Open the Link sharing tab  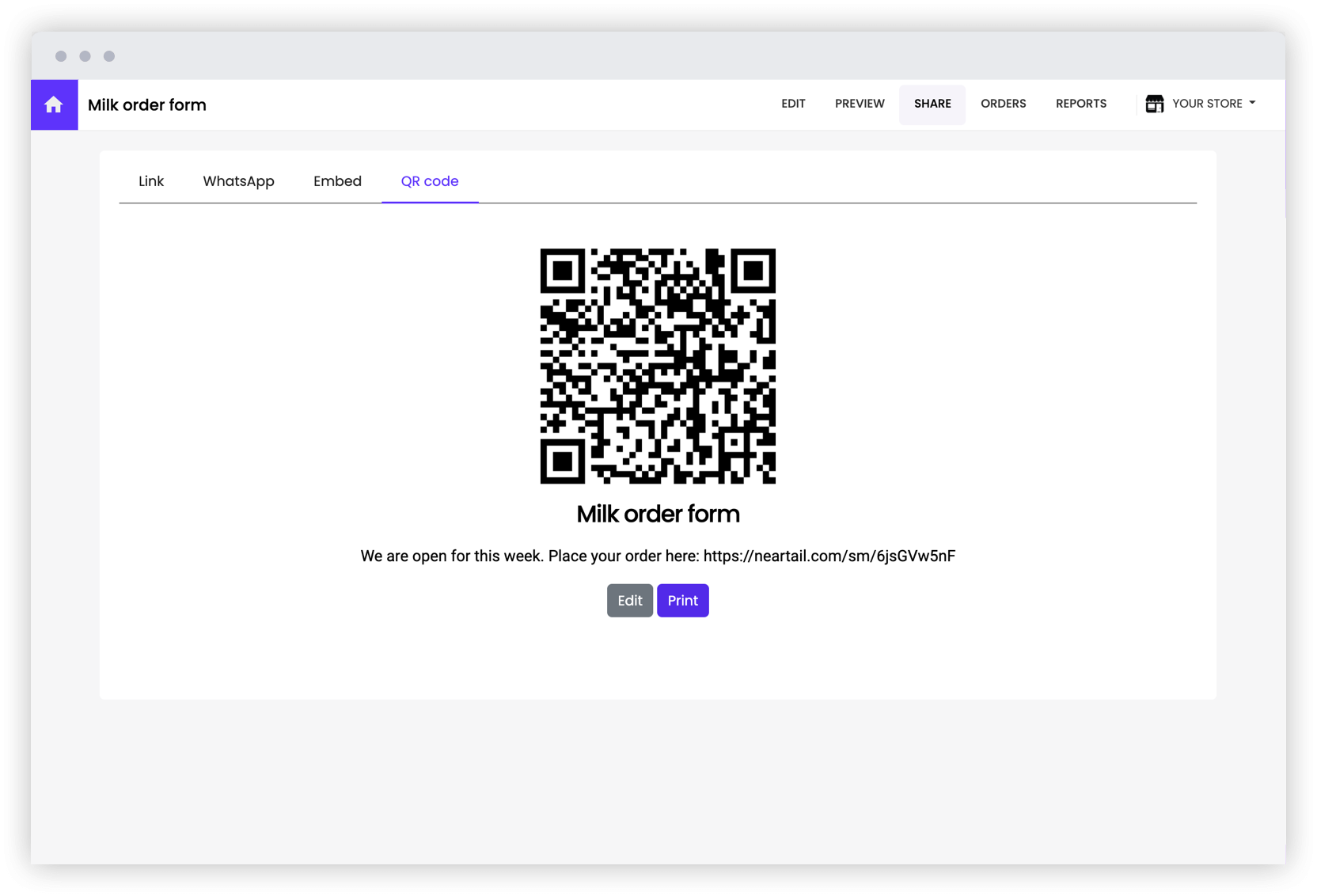[x=151, y=180]
